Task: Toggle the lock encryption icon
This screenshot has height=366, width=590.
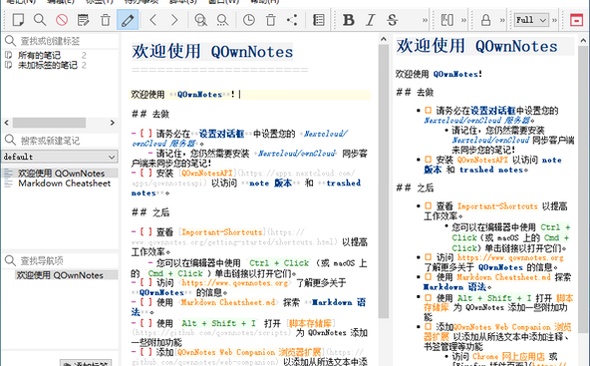Action: tap(486, 20)
